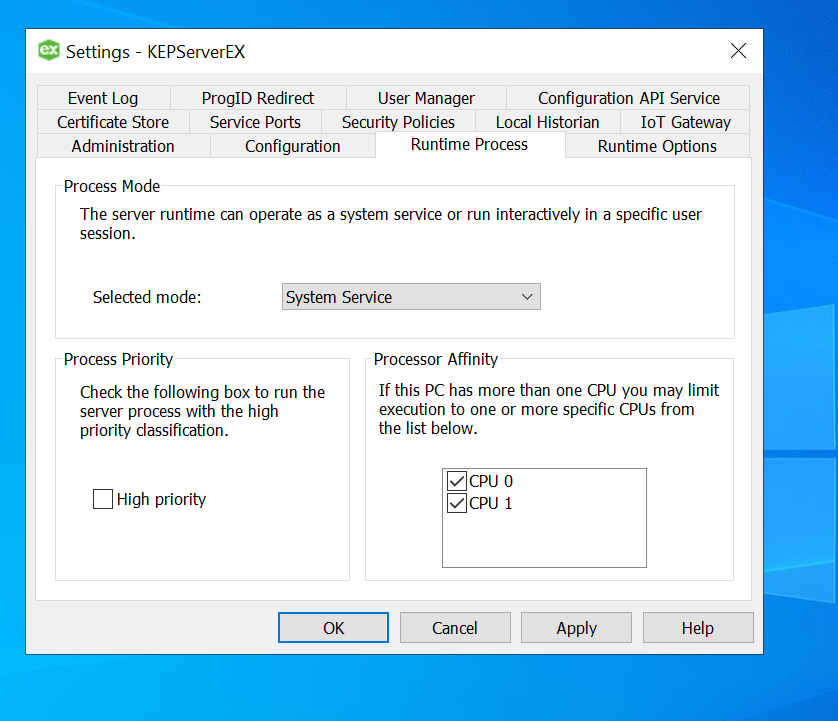This screenshot has height=721, width=838.
Task: Open the Selected mode dropdown
Action: click(411, 297)
